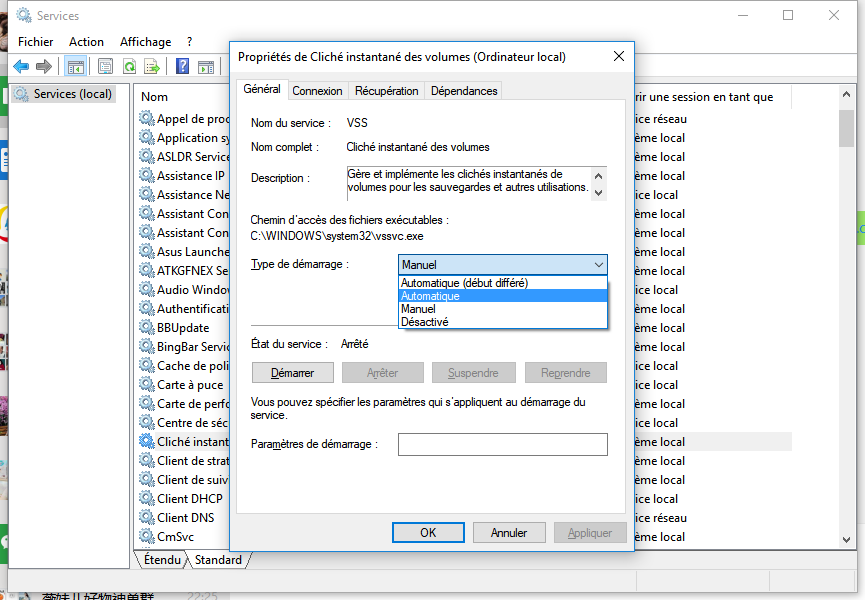Select the BBUpdate service row
Viewport: 865px width, 600px height.
(x=183, y=328)
